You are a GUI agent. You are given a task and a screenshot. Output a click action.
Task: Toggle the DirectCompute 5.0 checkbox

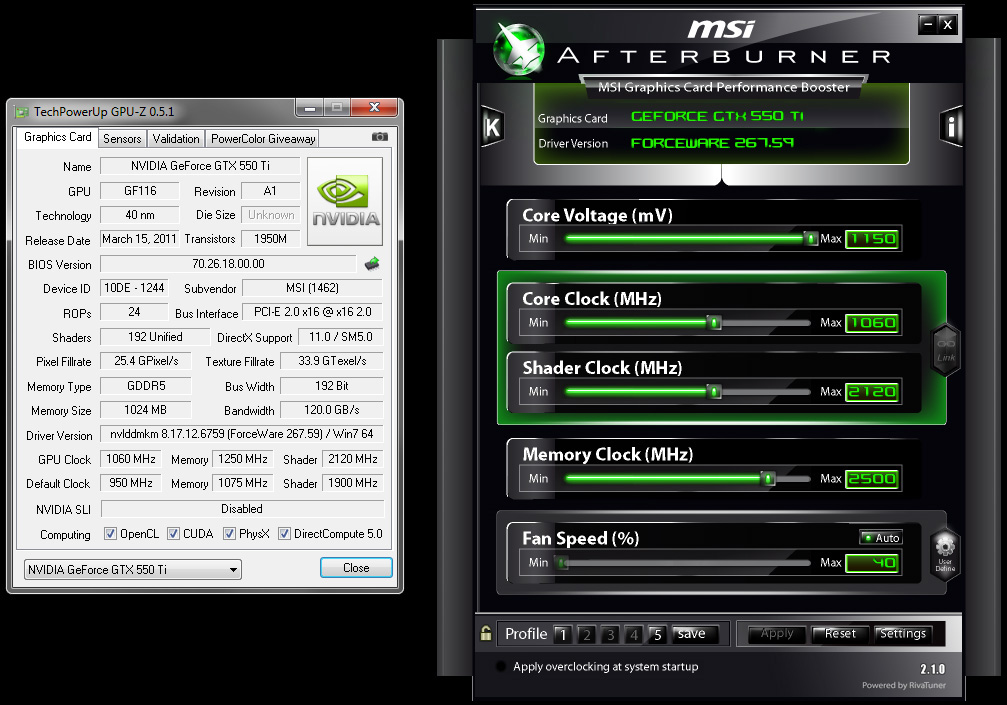[x=285, y=534]
